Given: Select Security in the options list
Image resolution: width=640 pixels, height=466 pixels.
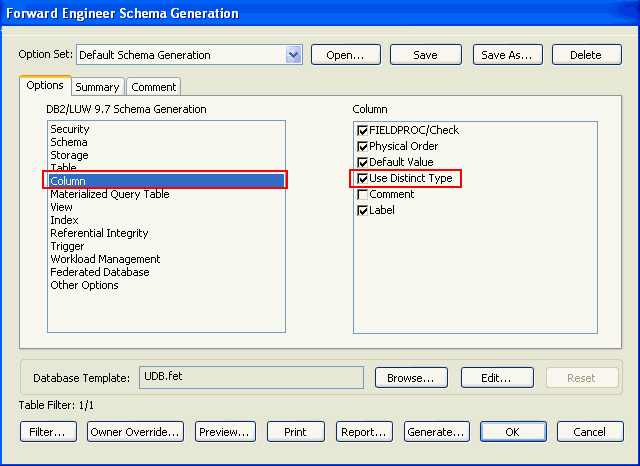Looking at the screenshot, I should (x=70, y=129).
